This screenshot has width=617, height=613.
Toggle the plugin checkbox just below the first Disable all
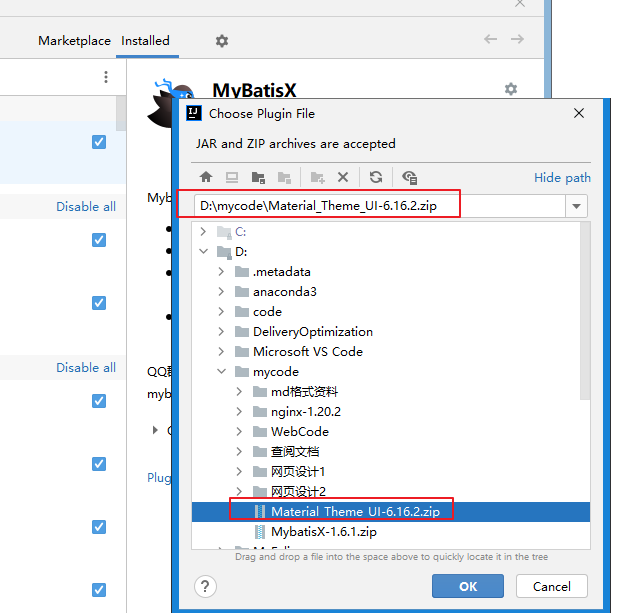click(x=99, y=240)
